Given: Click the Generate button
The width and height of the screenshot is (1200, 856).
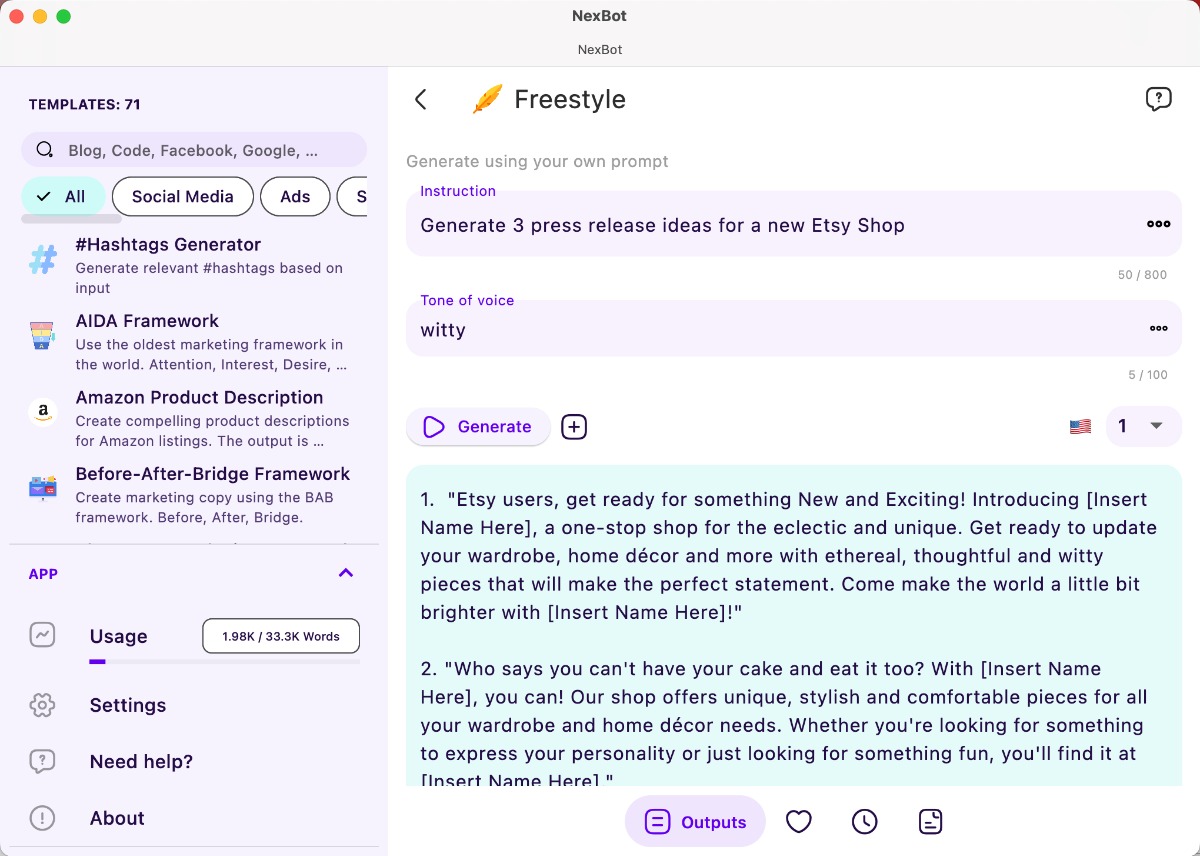Looking at the screenshot, I should pyautogui.click(x=478, y=427).
